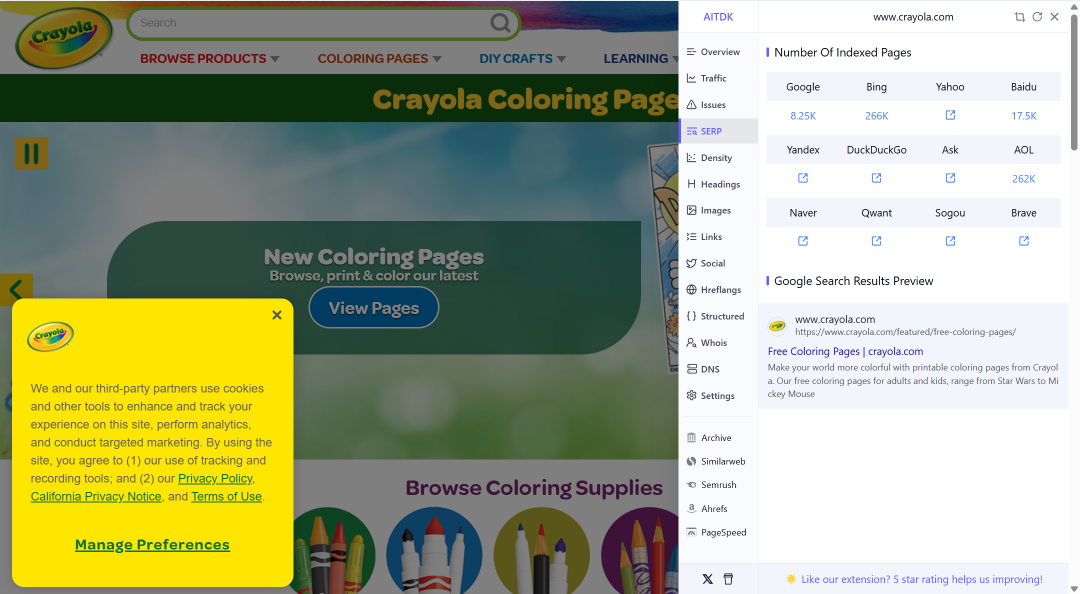The image size is (1080, 594).
Task: Open Yahoo indexed pages external link
Action: (951, 115)
